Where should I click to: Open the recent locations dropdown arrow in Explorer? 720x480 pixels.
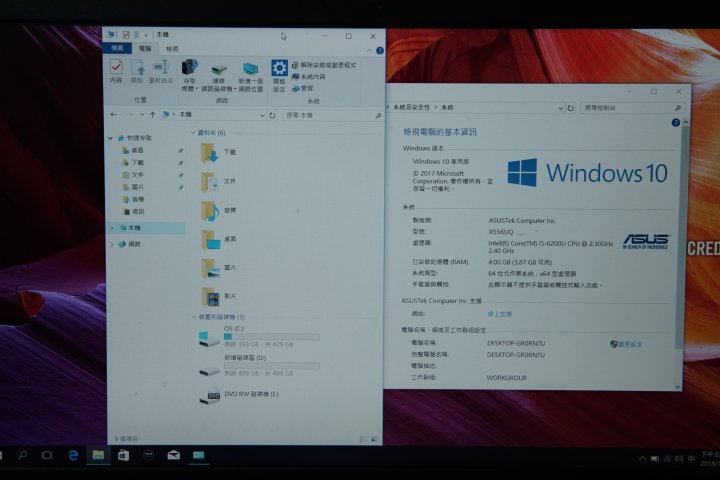[142, 115]
